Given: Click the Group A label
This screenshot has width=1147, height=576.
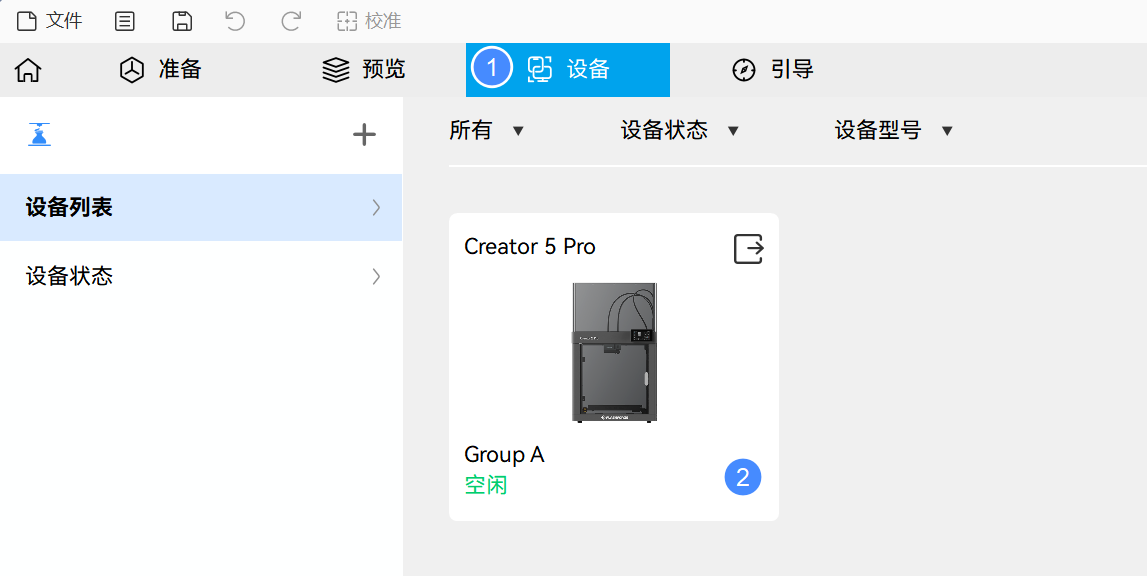Looking at the screenshot, I should [x=504, y=455].
